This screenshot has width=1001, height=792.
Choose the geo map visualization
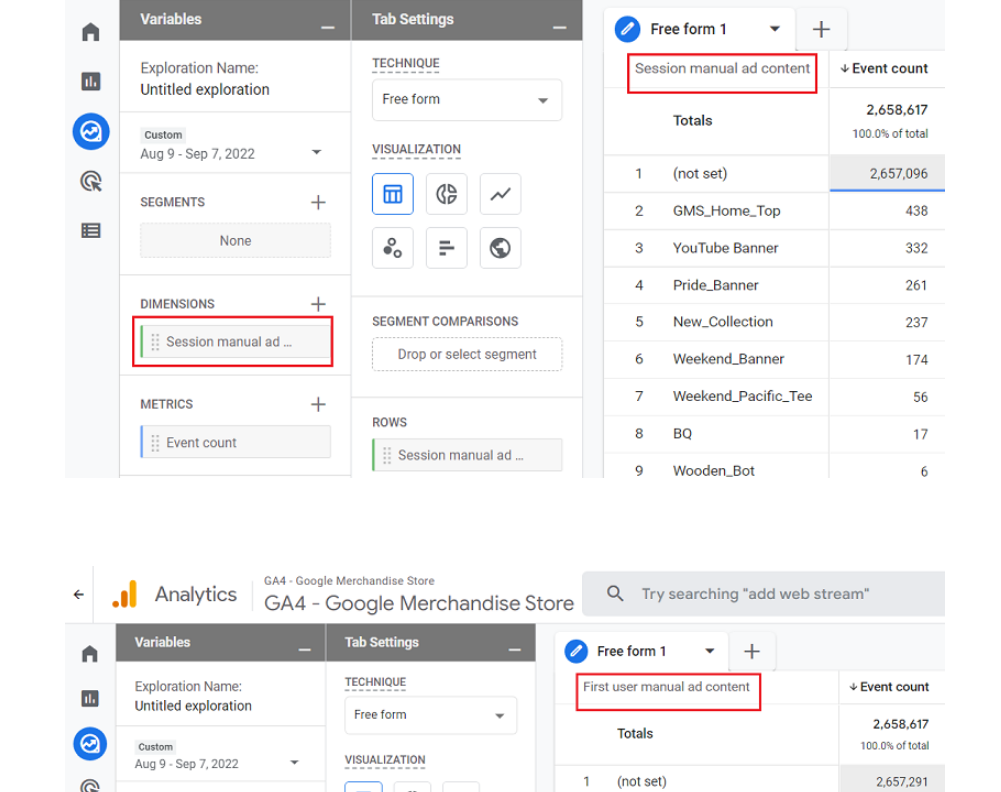click(x=500, y=247)
